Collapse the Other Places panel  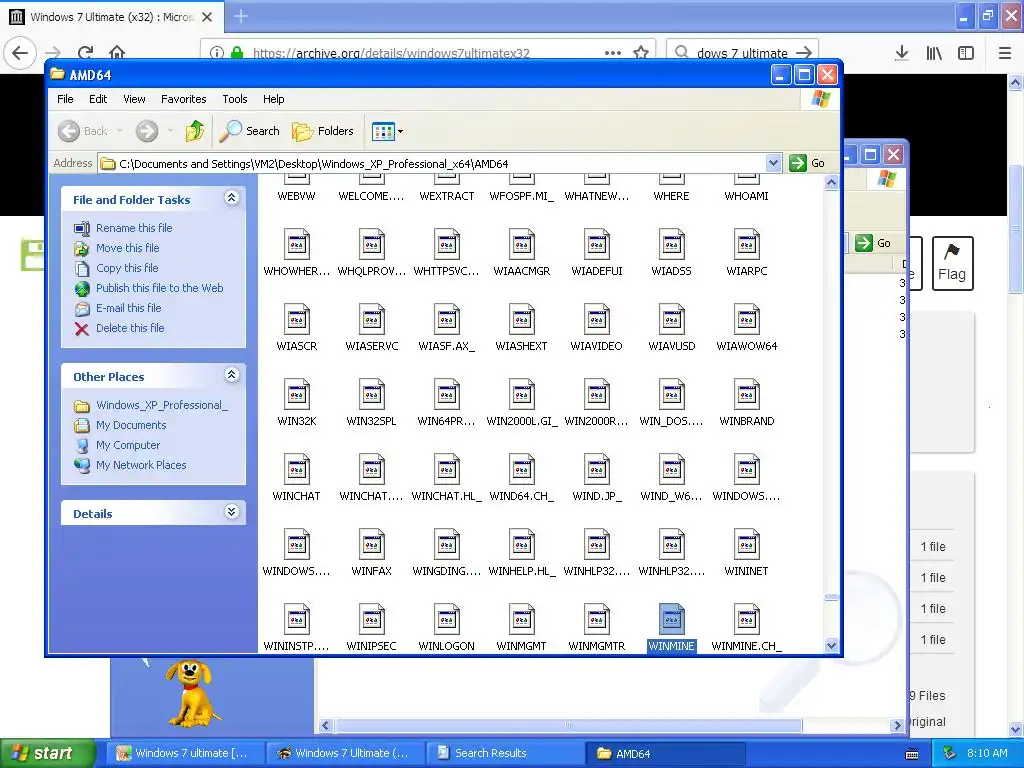(x=231, y=375)
